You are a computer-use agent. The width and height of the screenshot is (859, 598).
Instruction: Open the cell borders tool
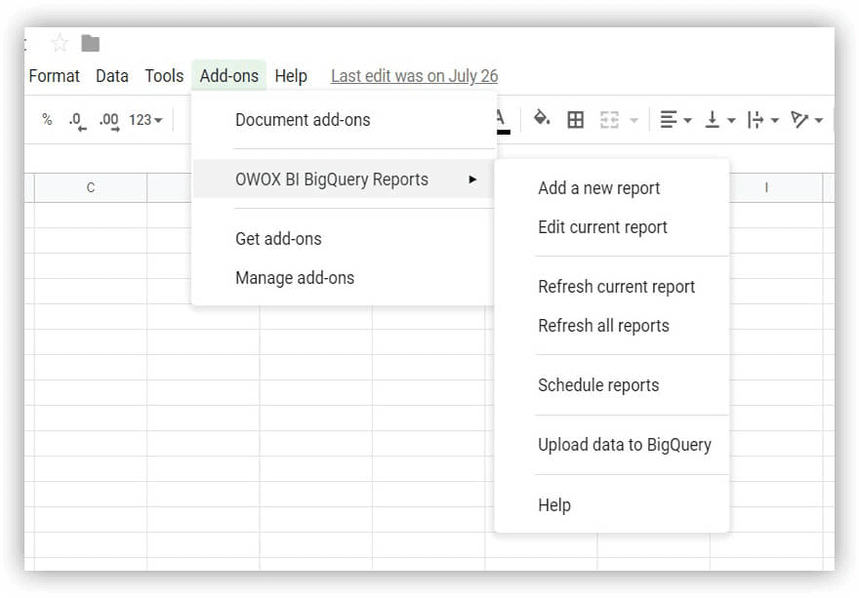point(575,120)
